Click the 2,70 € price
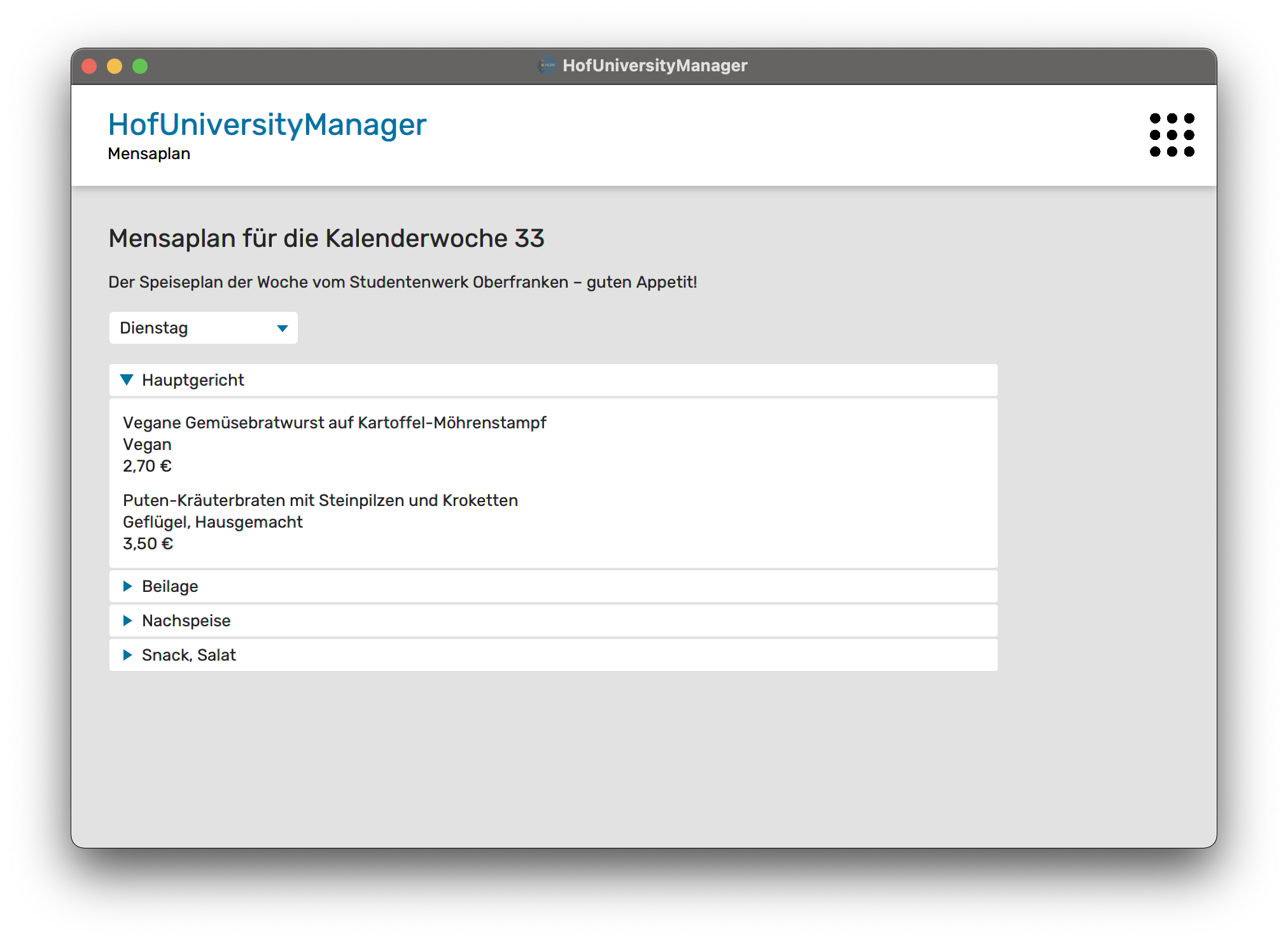This screenshot has height=942, width=1288. point(147,466)
